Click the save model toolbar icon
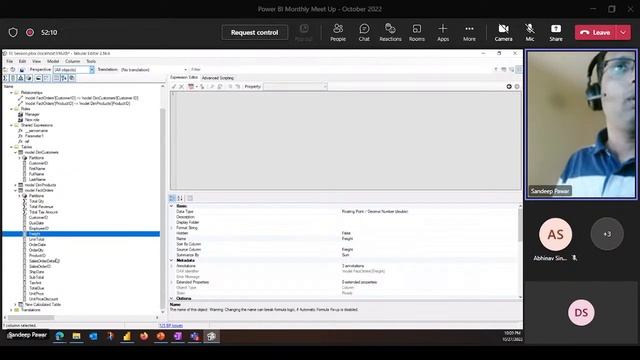640x360 pixels. click(22, 70)
